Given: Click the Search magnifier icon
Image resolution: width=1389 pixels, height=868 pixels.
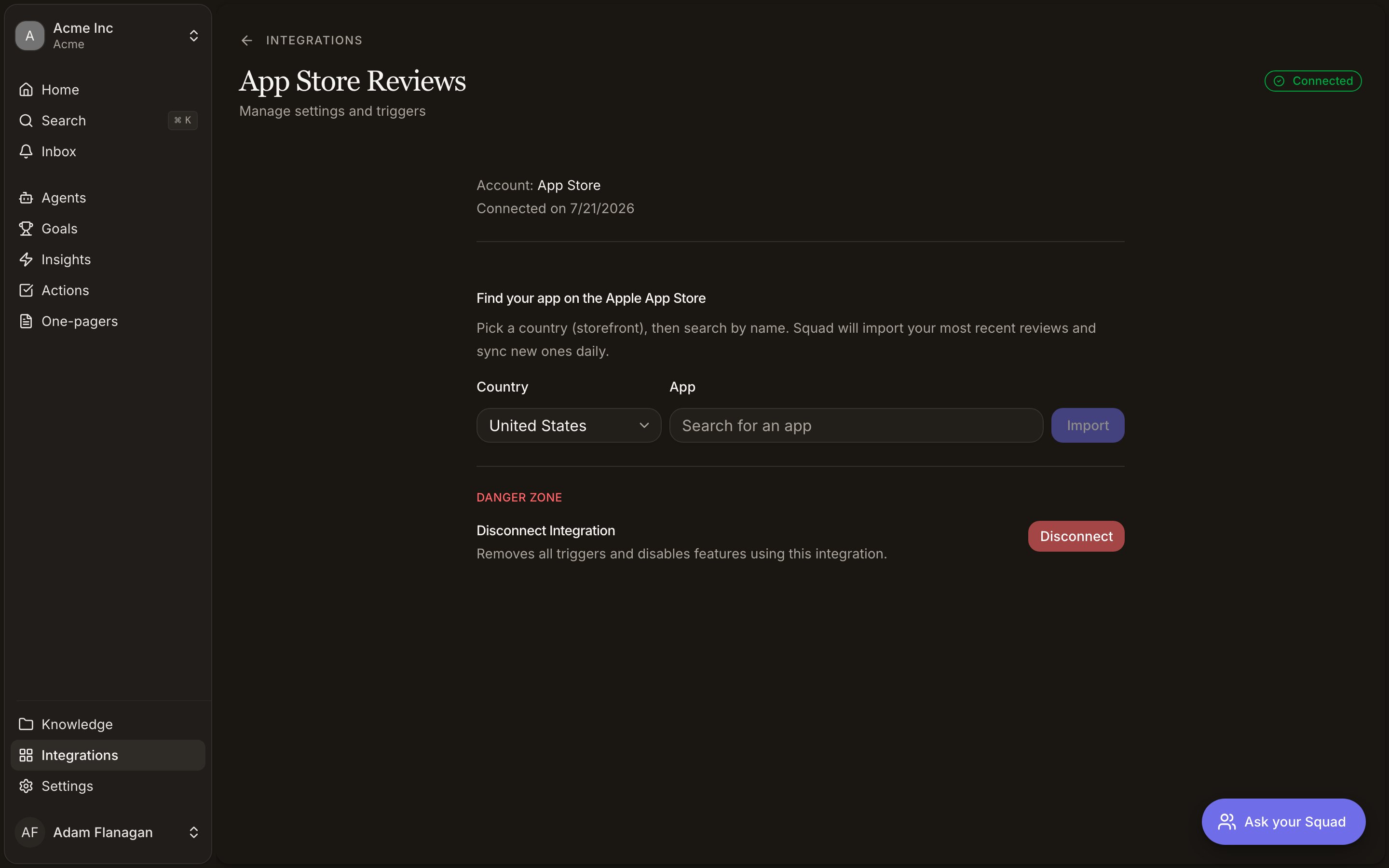Looking at the screenshot, I should [x=26, y=121].
